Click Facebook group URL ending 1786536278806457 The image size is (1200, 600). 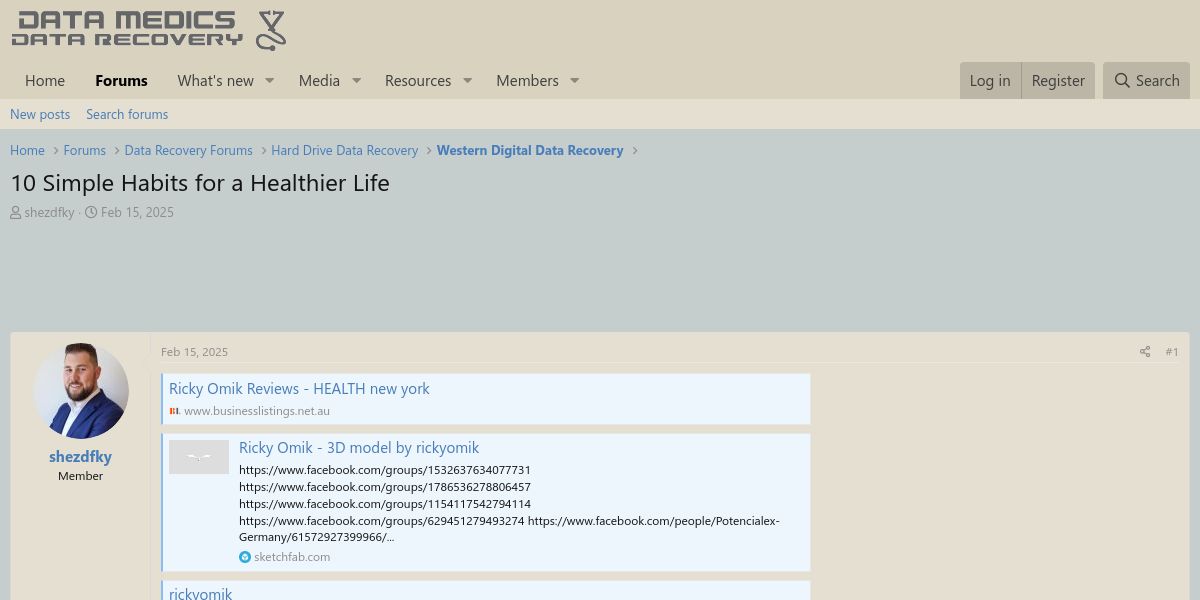[385, 487]
